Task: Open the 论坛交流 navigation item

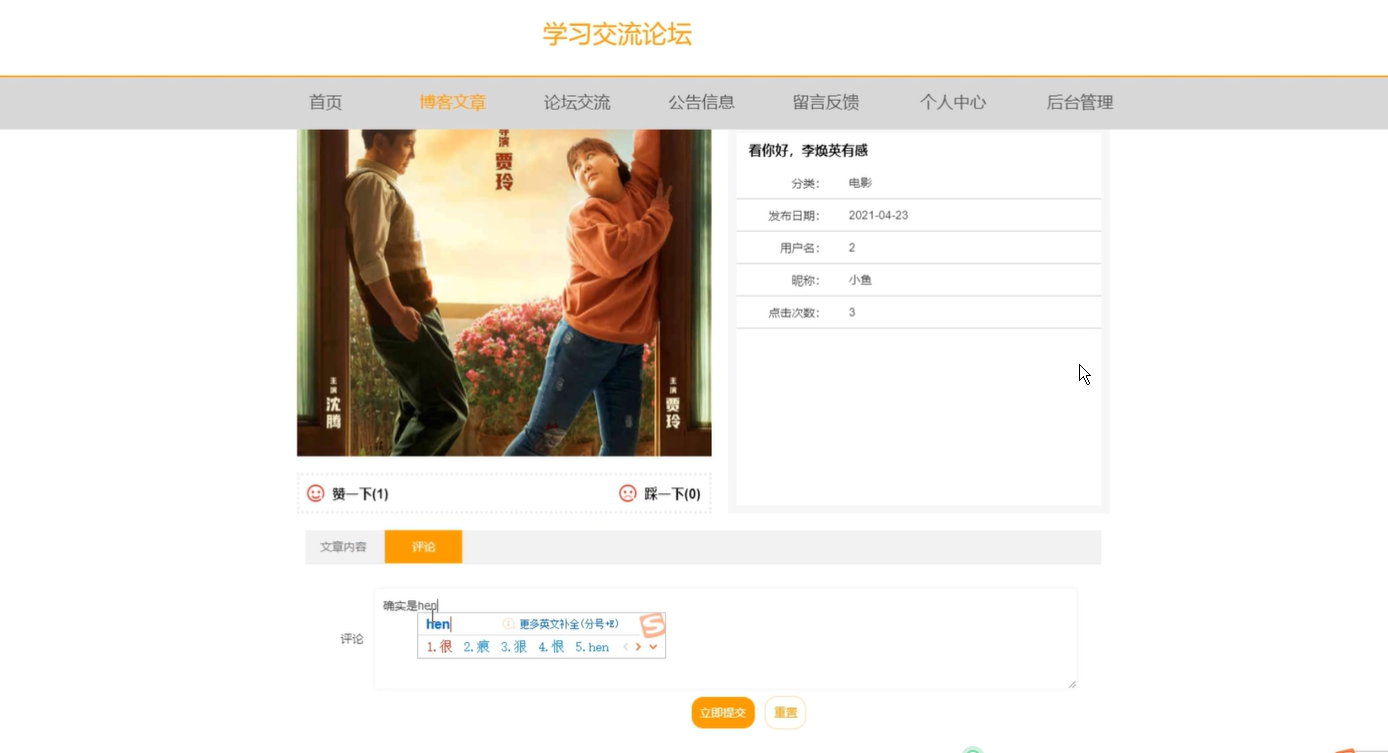Action: (x=577, y=102)
